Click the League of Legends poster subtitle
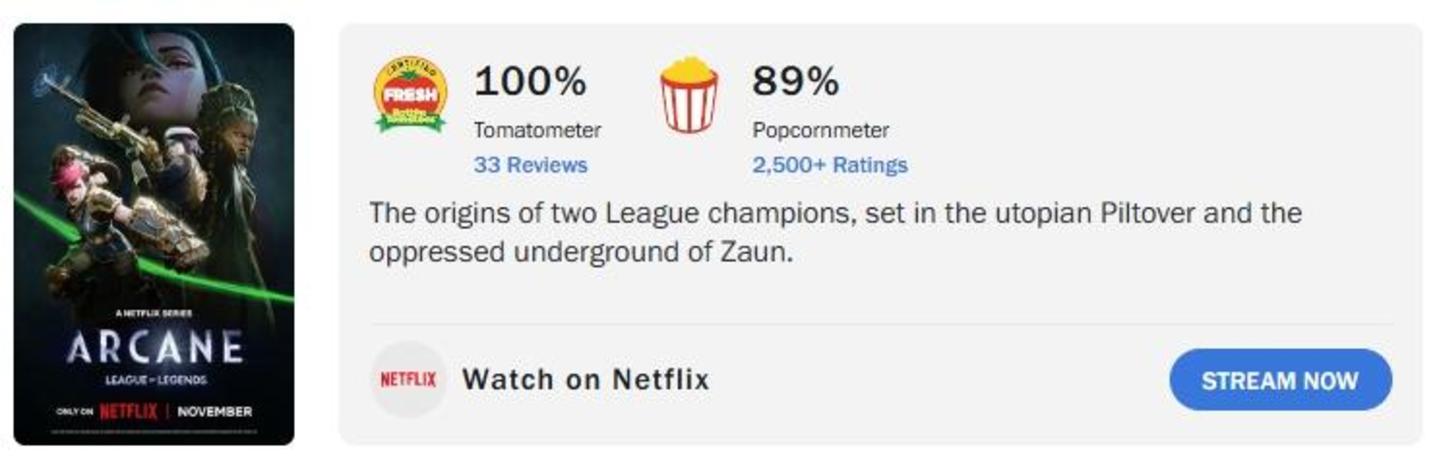 click(x=153, y=380)
